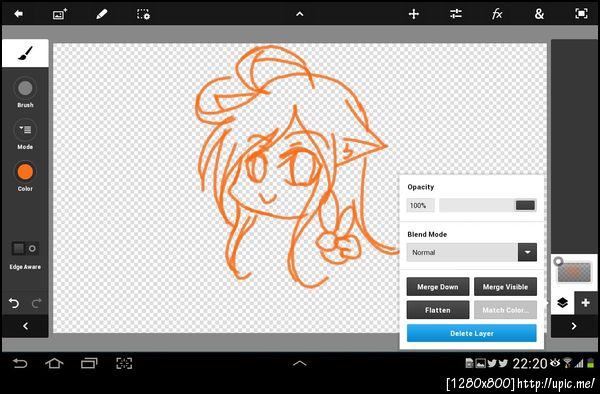Tap the Android home button

point(54,363)
